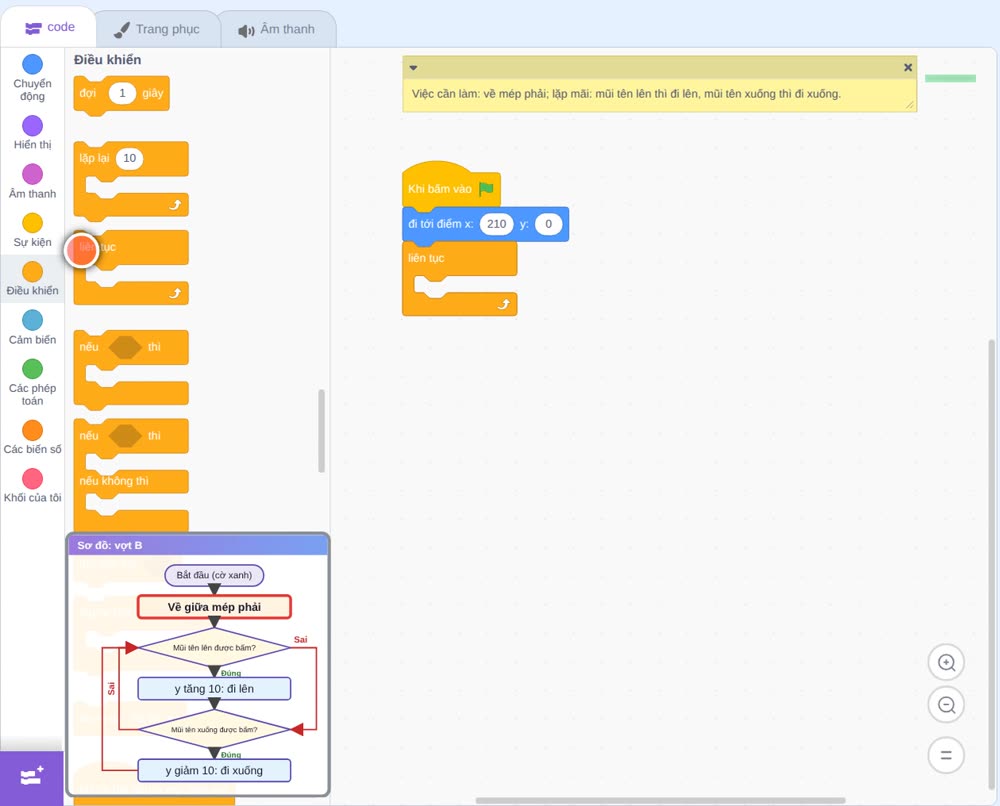Click the add extension button
1000x806 pixels.
pyautogui.click(x=32, y=776)
